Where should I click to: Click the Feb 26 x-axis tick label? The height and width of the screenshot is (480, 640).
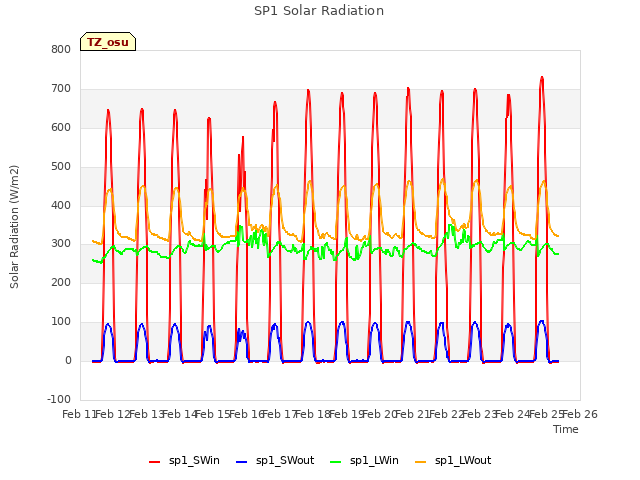(580, 415)
